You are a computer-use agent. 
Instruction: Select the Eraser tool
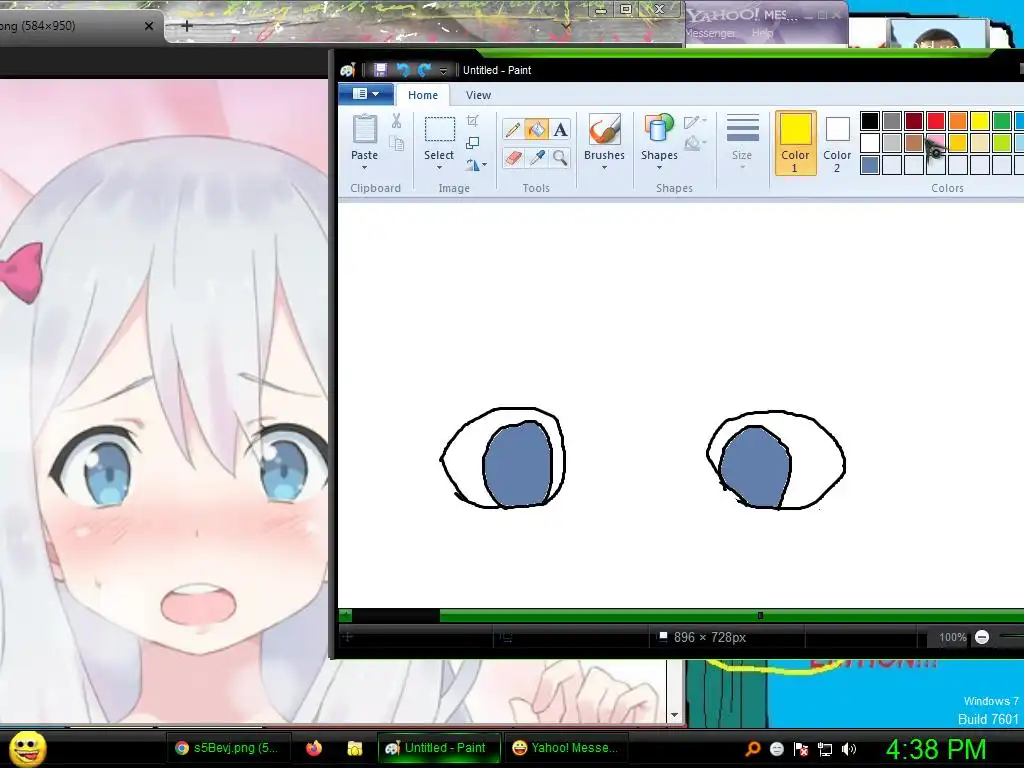(513, 157)
